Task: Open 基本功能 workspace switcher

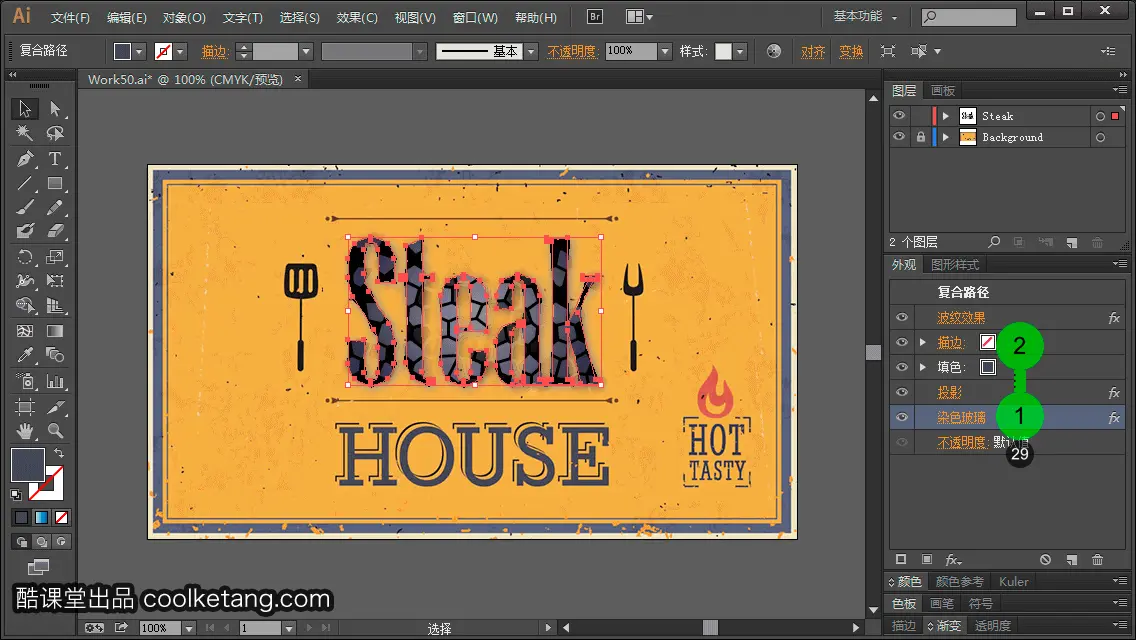Action: [865, 16]
